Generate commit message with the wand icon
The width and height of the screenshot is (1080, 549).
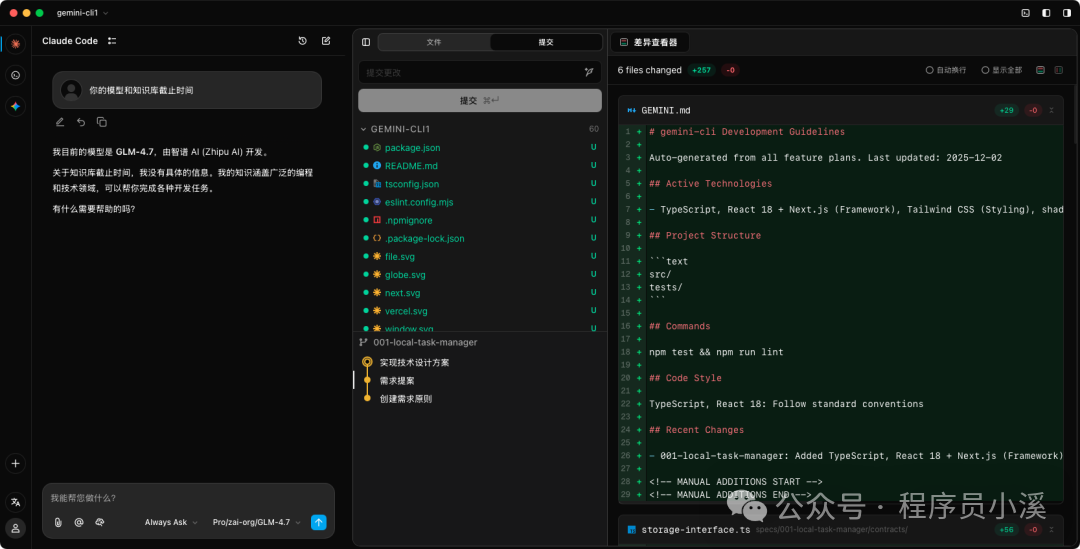[x=589, y=72]
